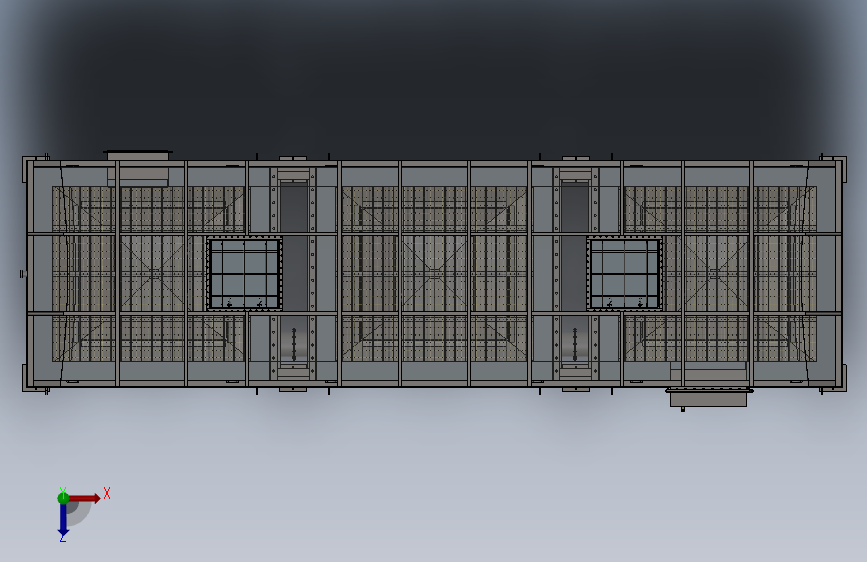The height and width of the screenshot is (562, 867).
Task: Click the blue Z axis arrow of the triad
Action: coord(63,520)
